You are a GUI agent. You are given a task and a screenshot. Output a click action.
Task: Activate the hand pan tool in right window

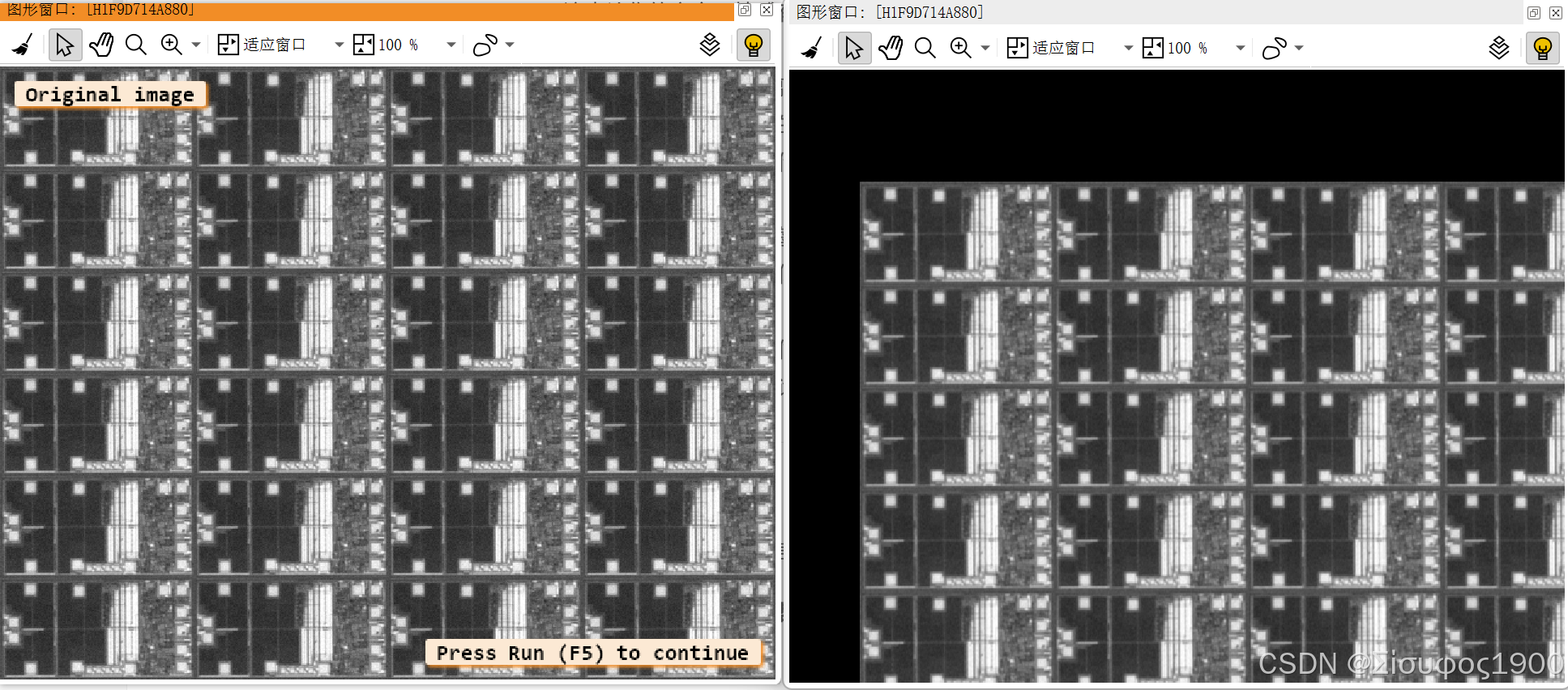tap(891, 48)
